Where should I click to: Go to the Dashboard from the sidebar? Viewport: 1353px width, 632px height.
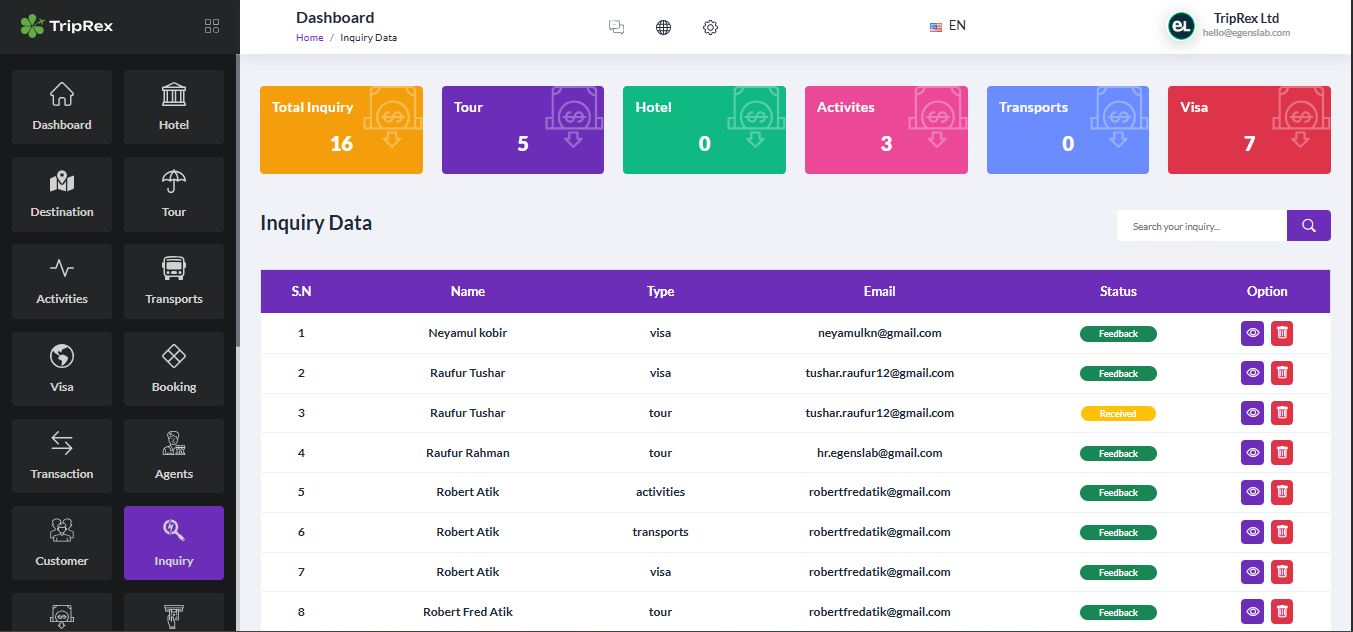pyautogui.click(x=61, y=107)
